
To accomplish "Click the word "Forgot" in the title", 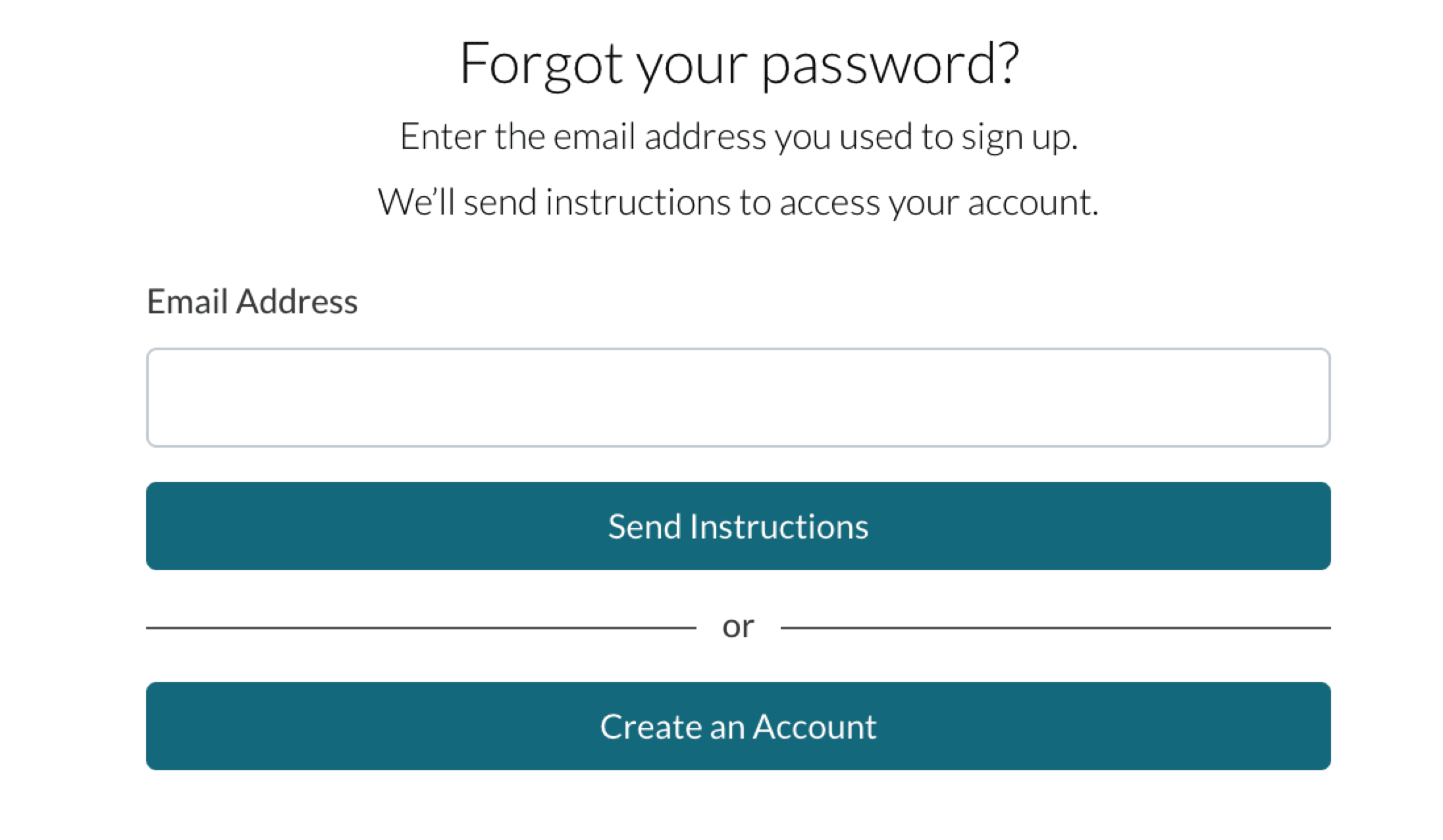I will point(541,64).
